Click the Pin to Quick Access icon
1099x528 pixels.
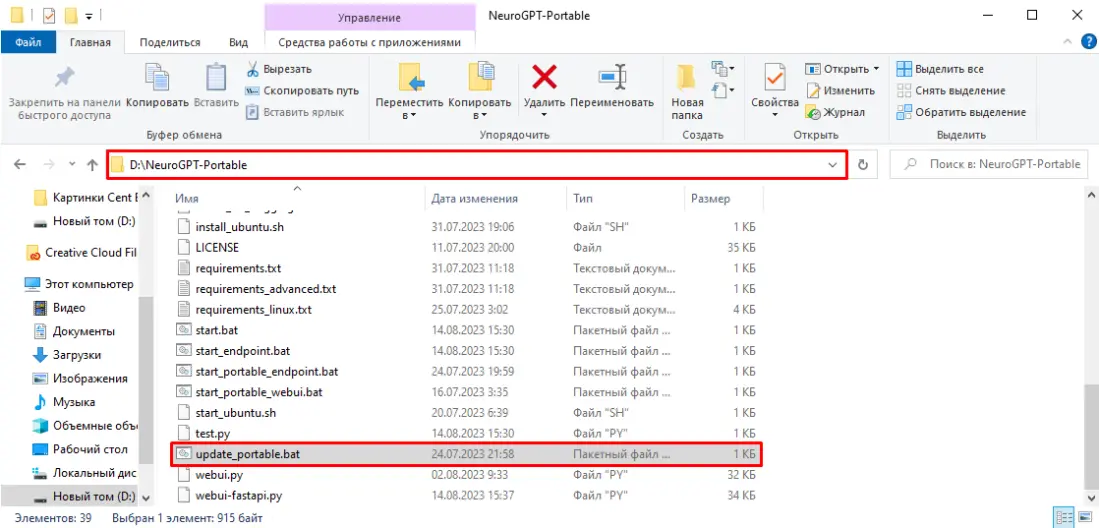pyautogui.click(x=64, y=77)
